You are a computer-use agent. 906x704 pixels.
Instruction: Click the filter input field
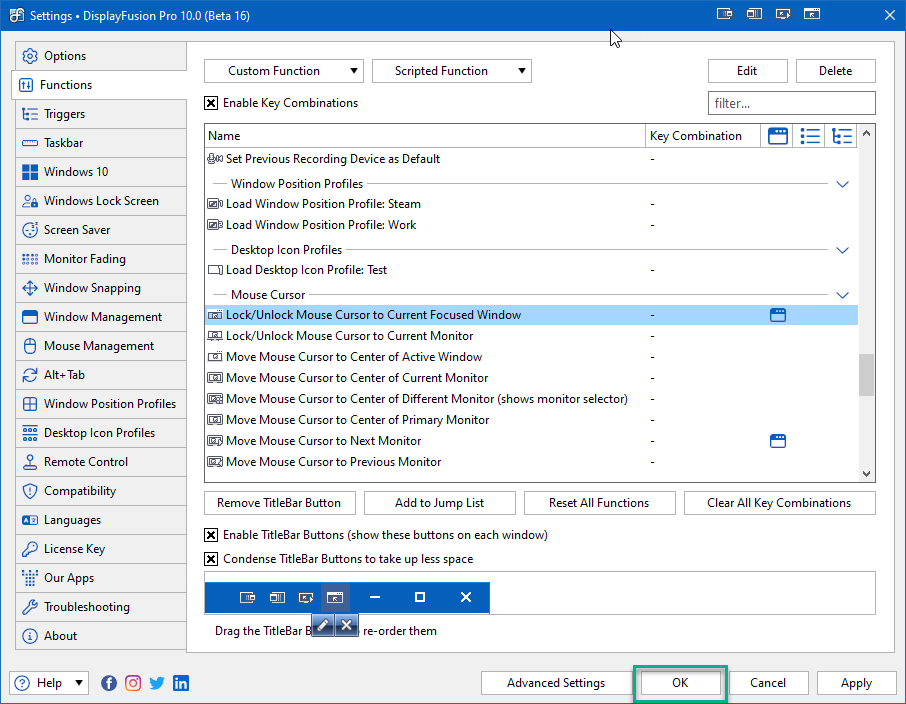(792, 103)
